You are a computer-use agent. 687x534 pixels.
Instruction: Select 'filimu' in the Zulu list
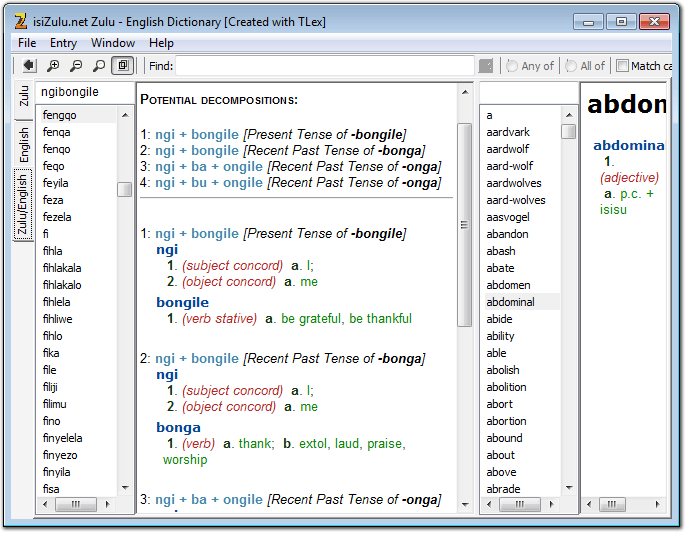55,404
